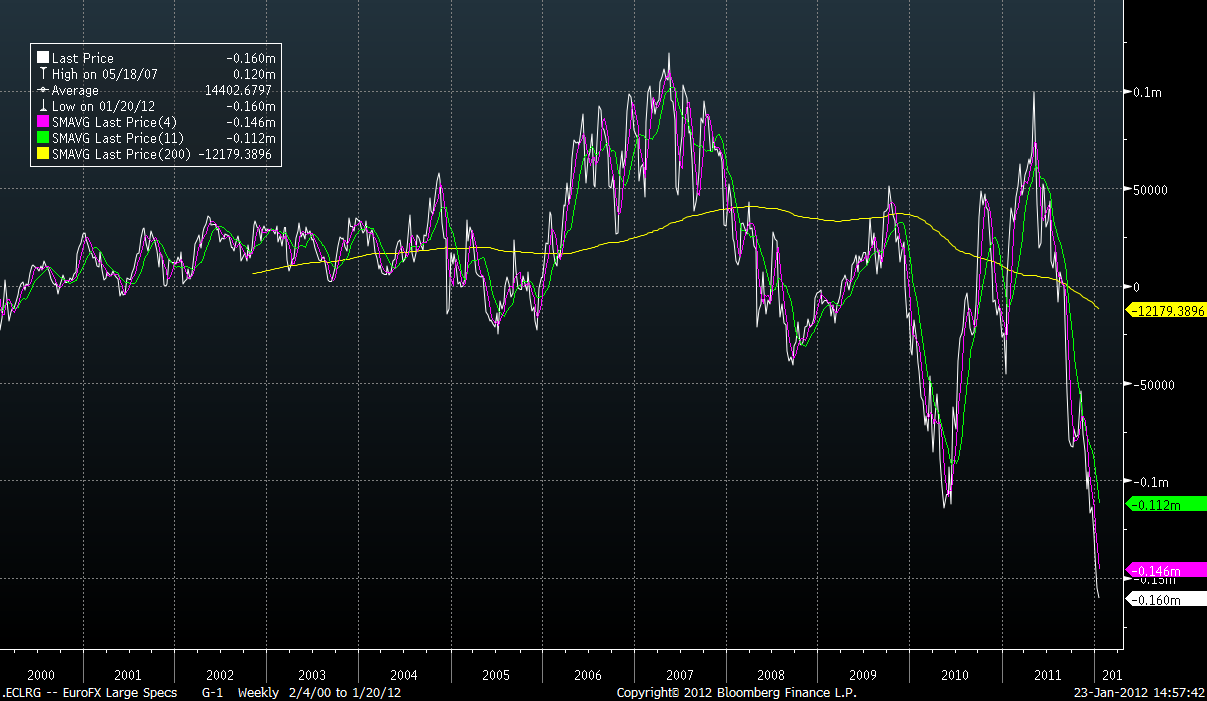Select the green SMAVG(11) legend swatch
This screenshot has width=1207, height=701.
click(43, 139)
